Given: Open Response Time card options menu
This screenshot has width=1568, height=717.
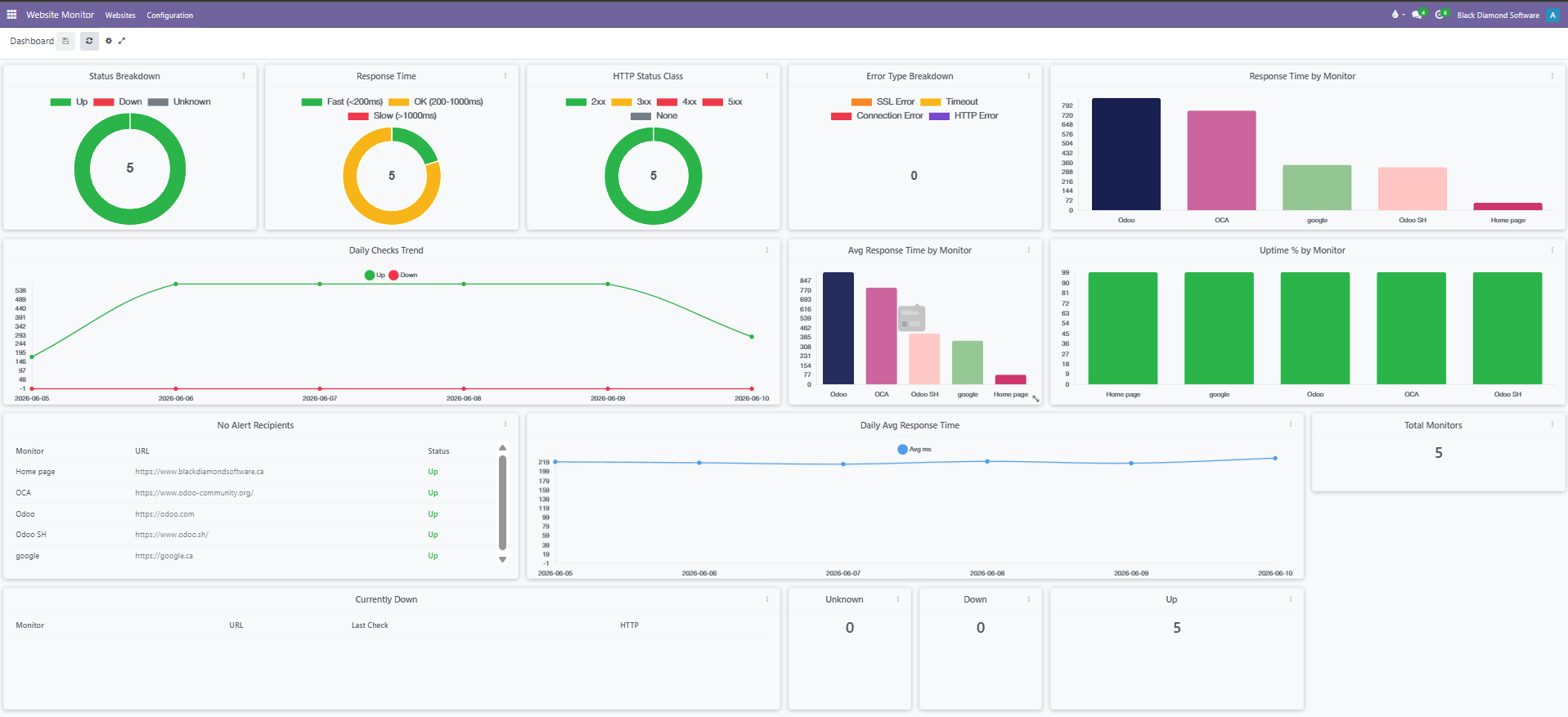Looking at the screenshot, I should click(505, 75).
